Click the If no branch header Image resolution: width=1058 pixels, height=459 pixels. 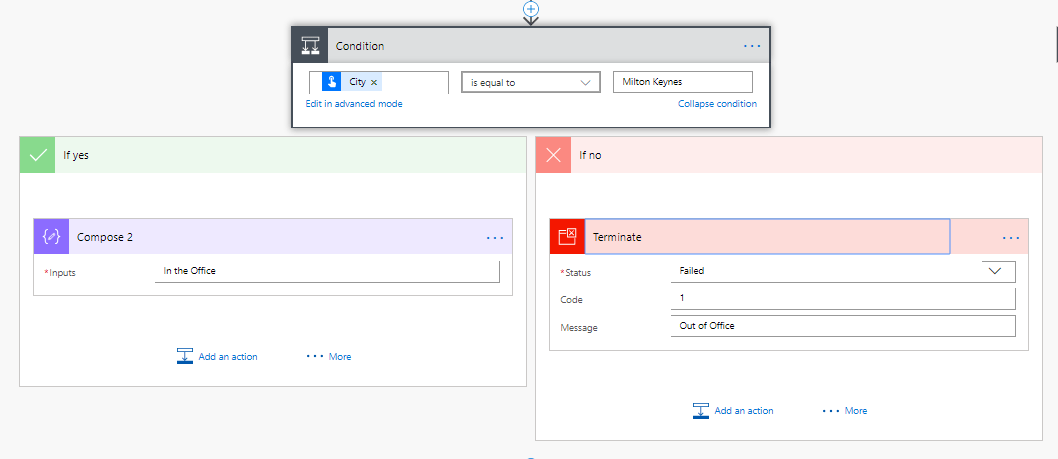click(789, 155)
